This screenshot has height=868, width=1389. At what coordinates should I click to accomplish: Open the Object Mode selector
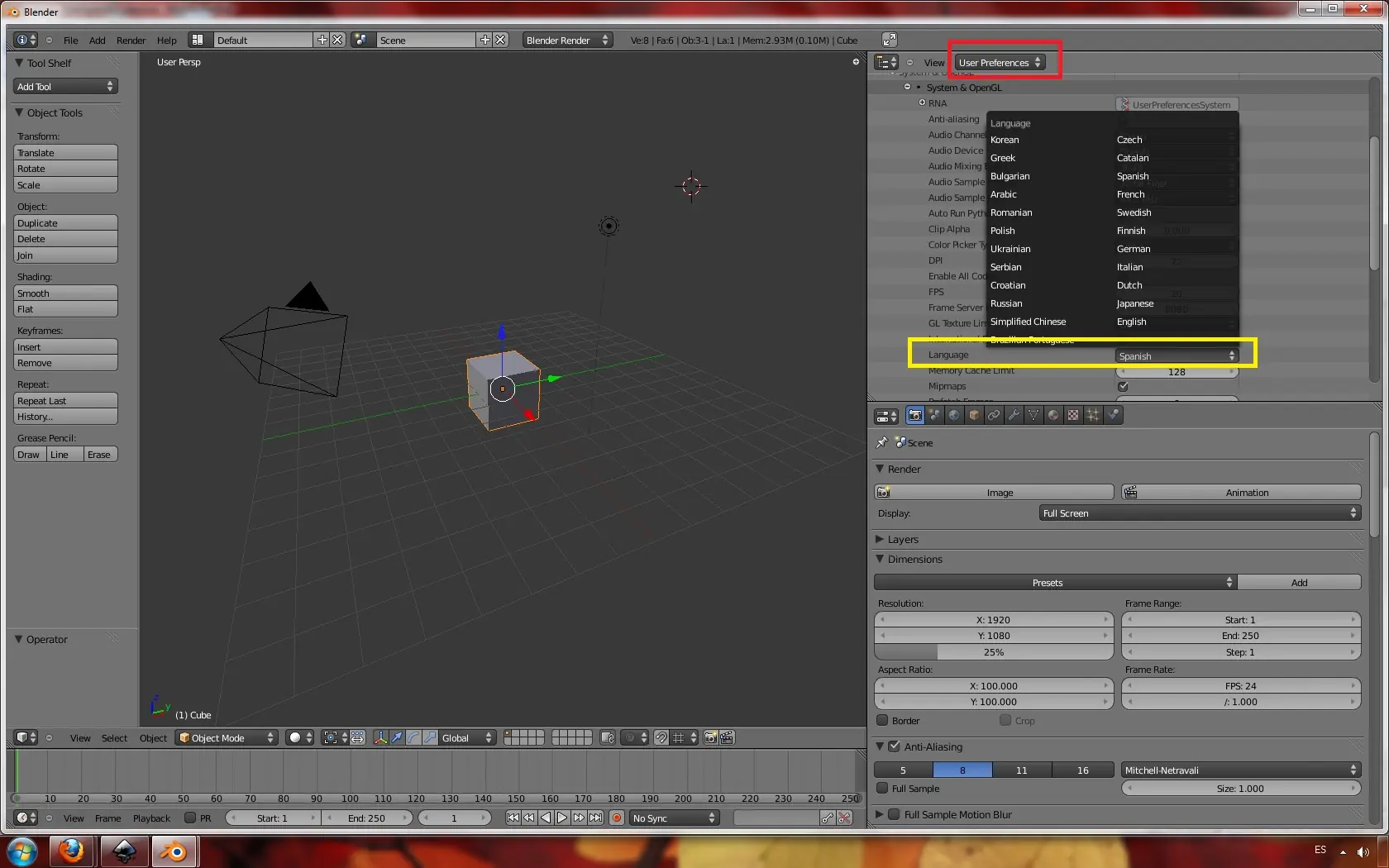click(227, 737)
